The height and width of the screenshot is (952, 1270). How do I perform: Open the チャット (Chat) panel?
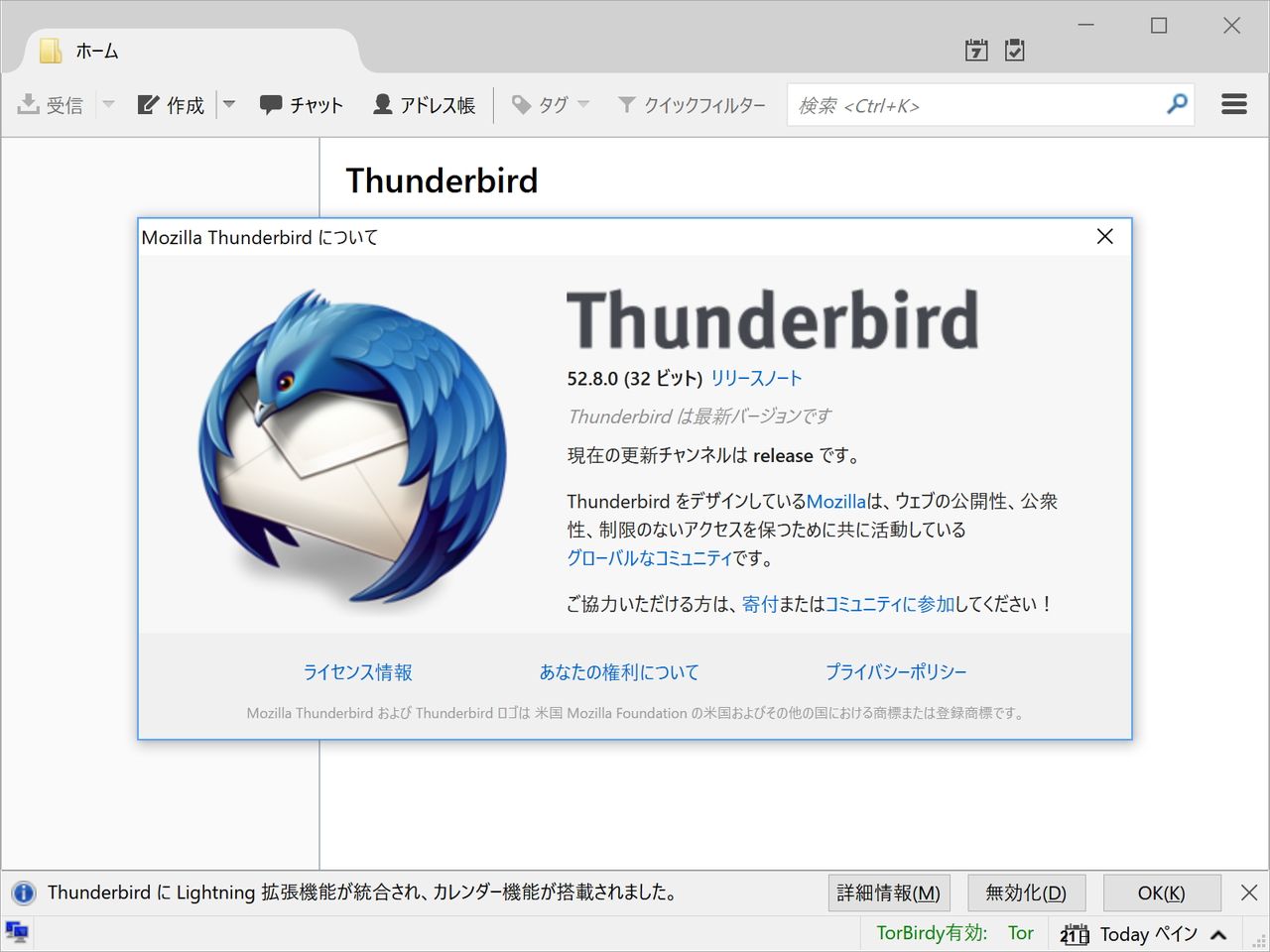[301, 104]
